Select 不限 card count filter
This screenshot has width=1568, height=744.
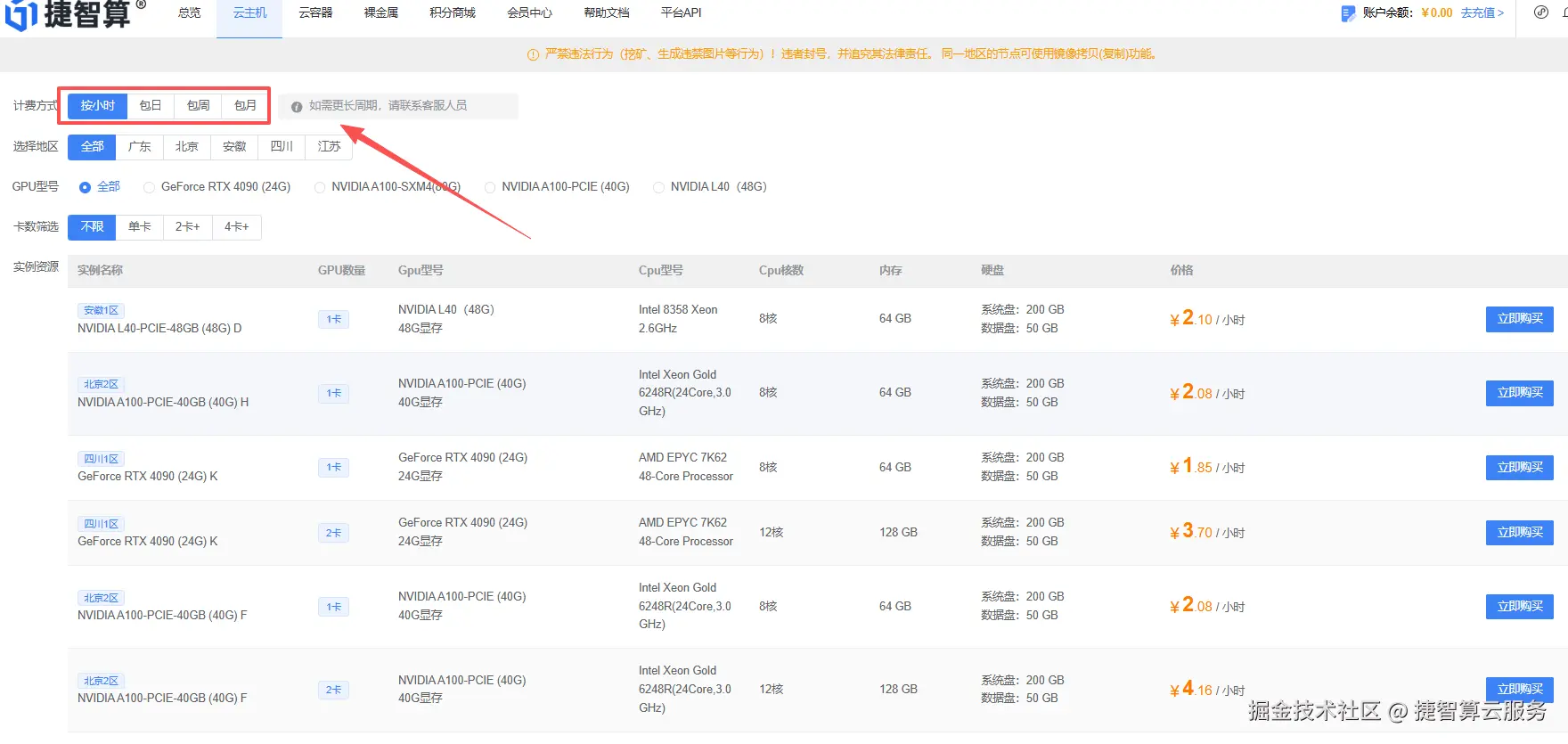[92, 227]
